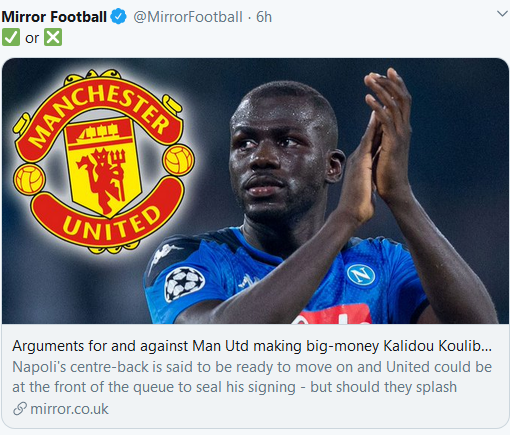Click the green cross mark emoji

coord(53,37)
